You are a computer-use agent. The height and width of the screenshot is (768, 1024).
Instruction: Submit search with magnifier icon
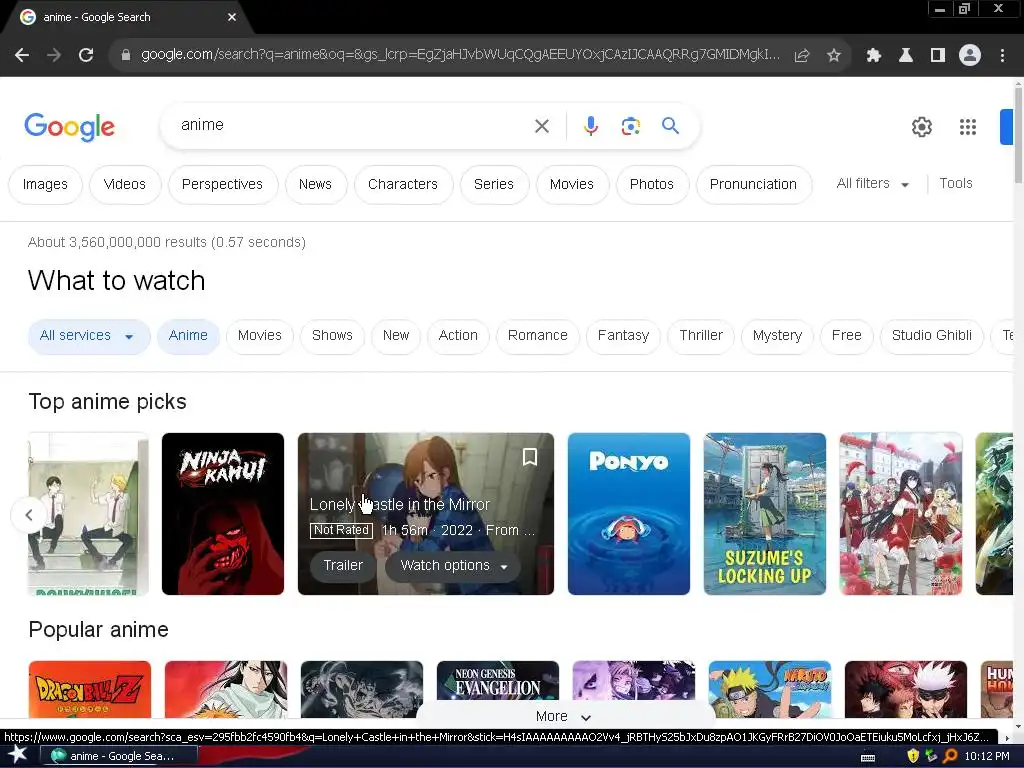click(671, 125)
